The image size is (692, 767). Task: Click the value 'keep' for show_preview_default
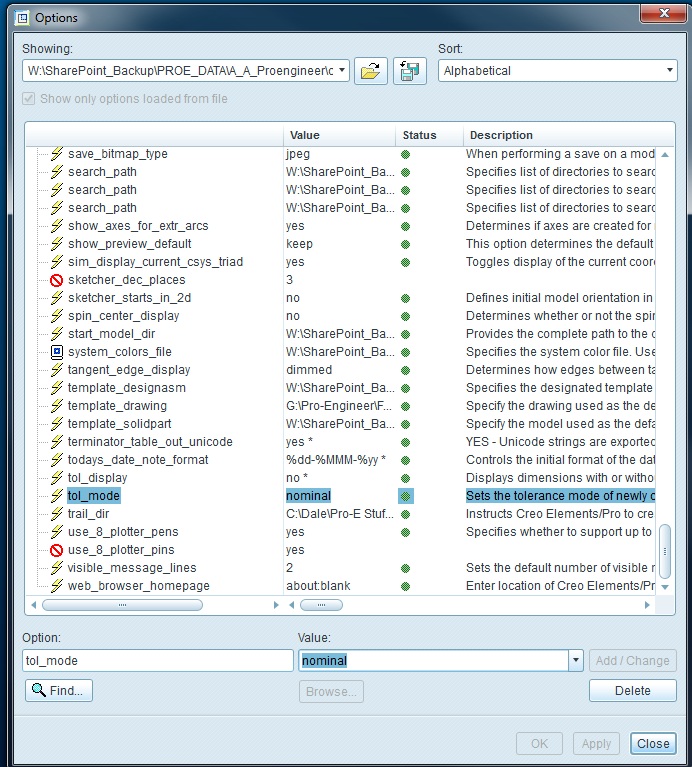tap(299, 244)
